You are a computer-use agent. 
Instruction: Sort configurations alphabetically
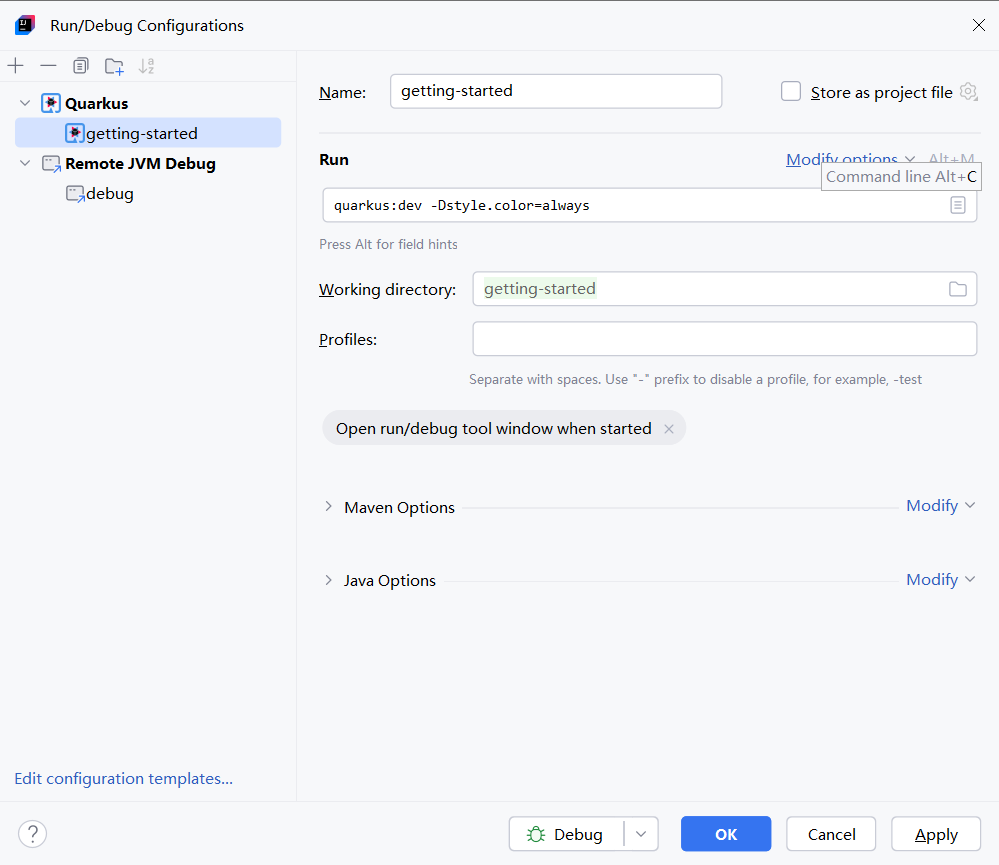click(147, 66)
